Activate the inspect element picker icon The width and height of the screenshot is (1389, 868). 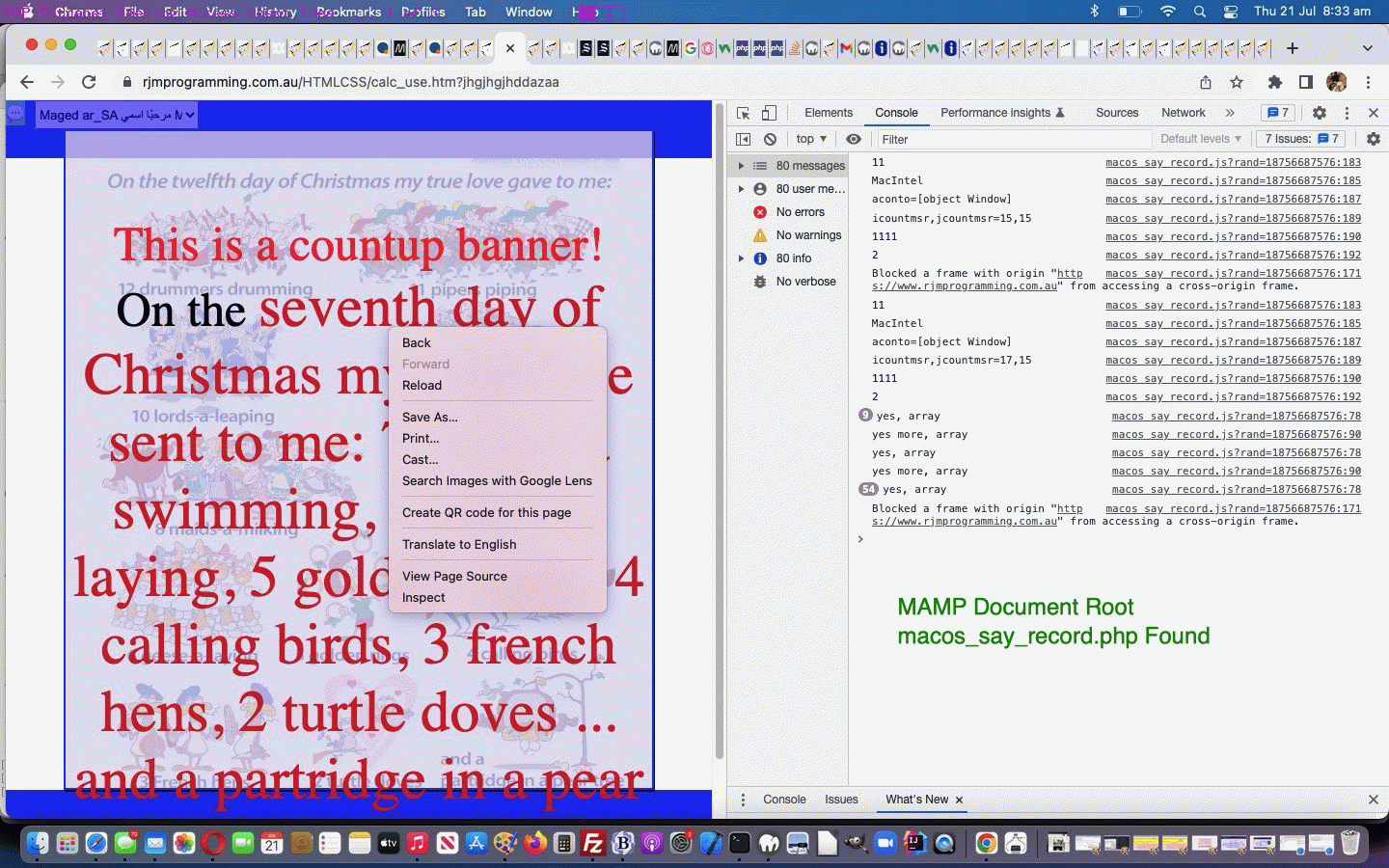pyautogui.click(x=743, y=113)
